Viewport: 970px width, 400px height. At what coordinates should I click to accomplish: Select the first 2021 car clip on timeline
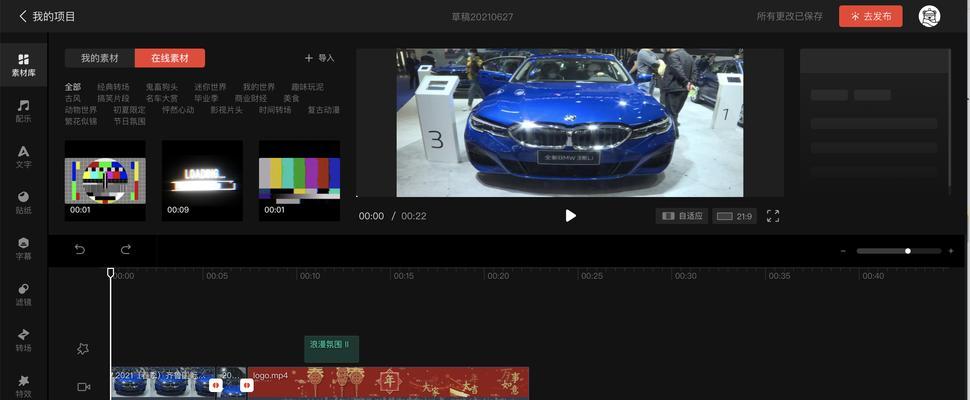163,383
